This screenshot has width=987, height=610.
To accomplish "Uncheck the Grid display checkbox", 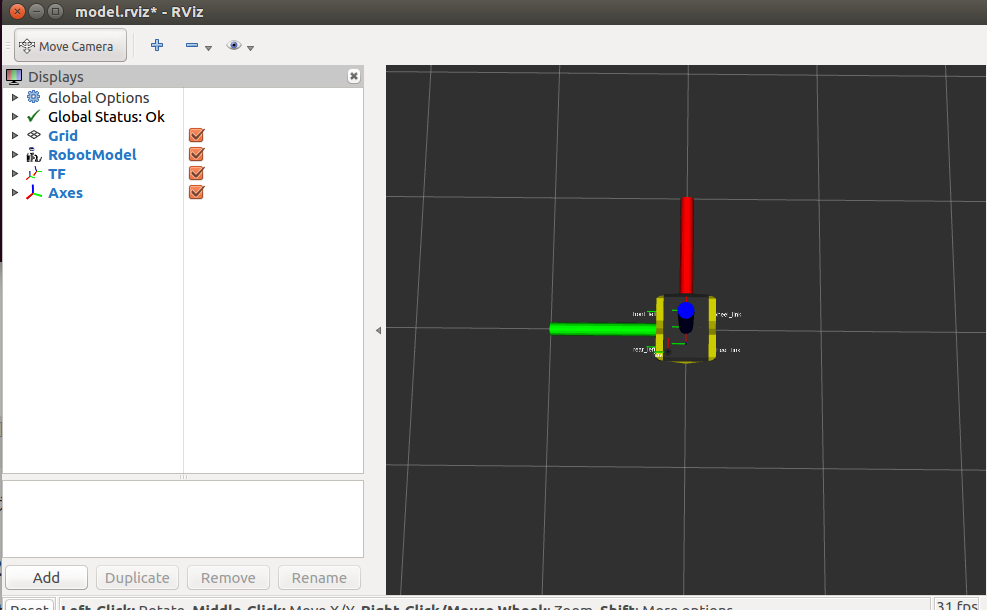I will coord(196,135).
